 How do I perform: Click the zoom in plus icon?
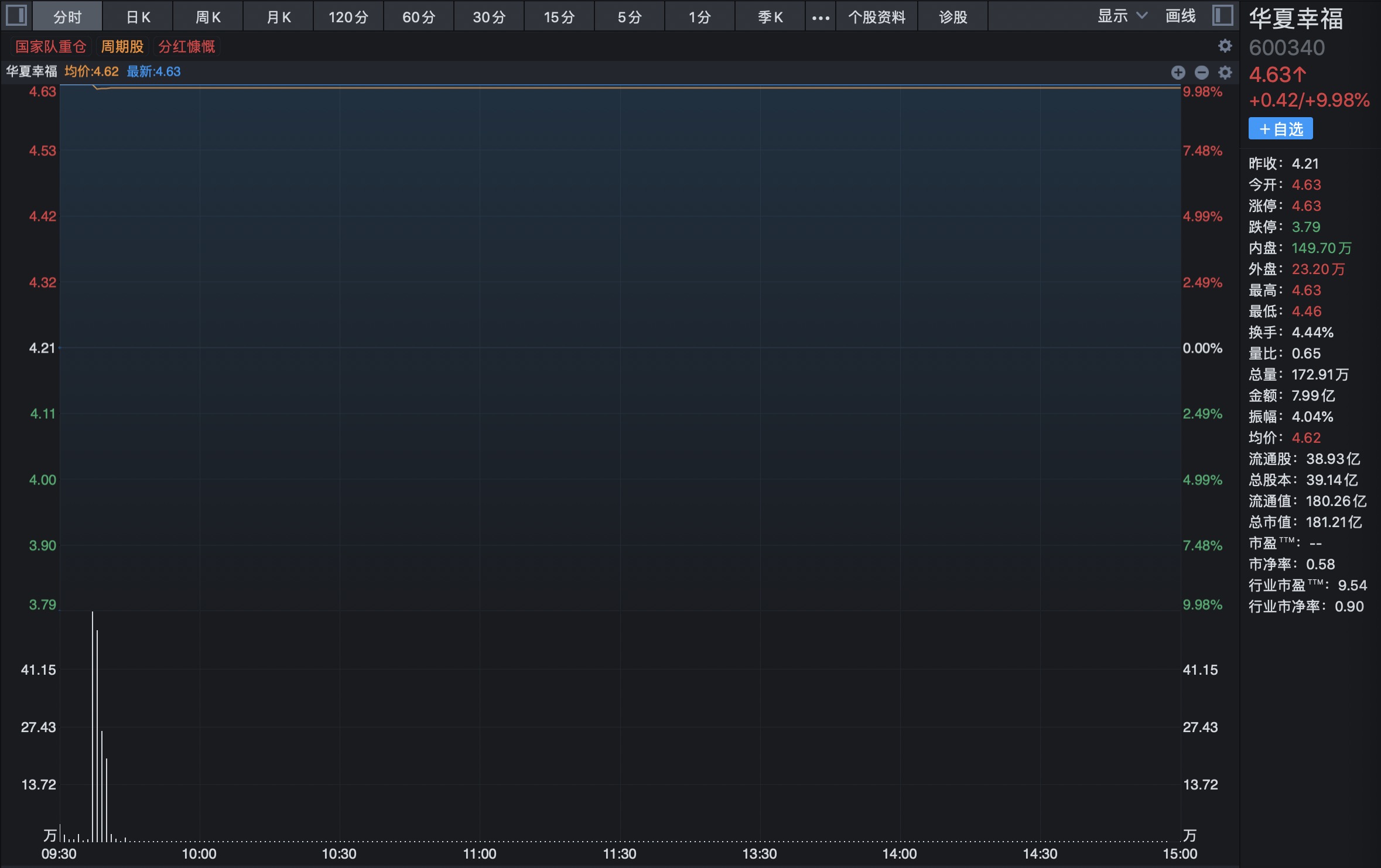pyautogui.click(x=1178, y=72)
